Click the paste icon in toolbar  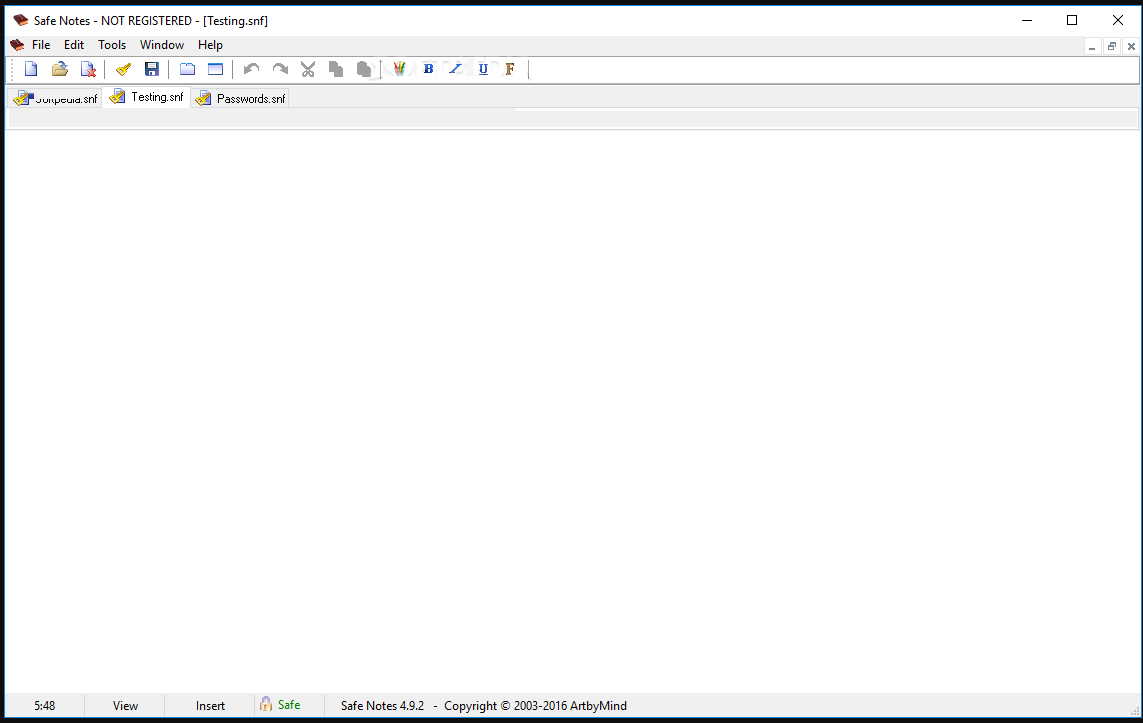coord(364,69)
